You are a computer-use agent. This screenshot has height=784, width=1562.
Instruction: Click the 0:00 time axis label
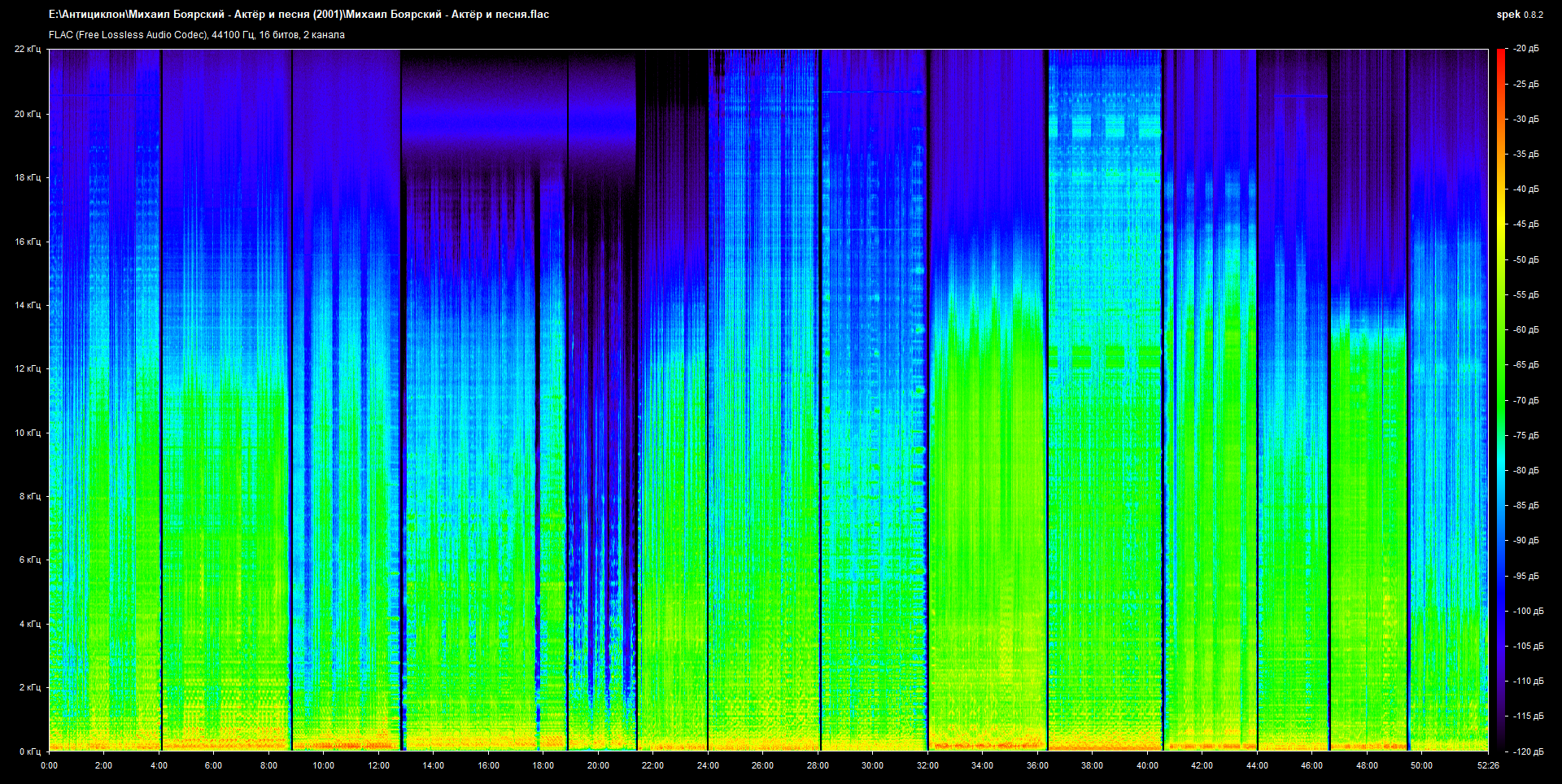pos(50,765)
